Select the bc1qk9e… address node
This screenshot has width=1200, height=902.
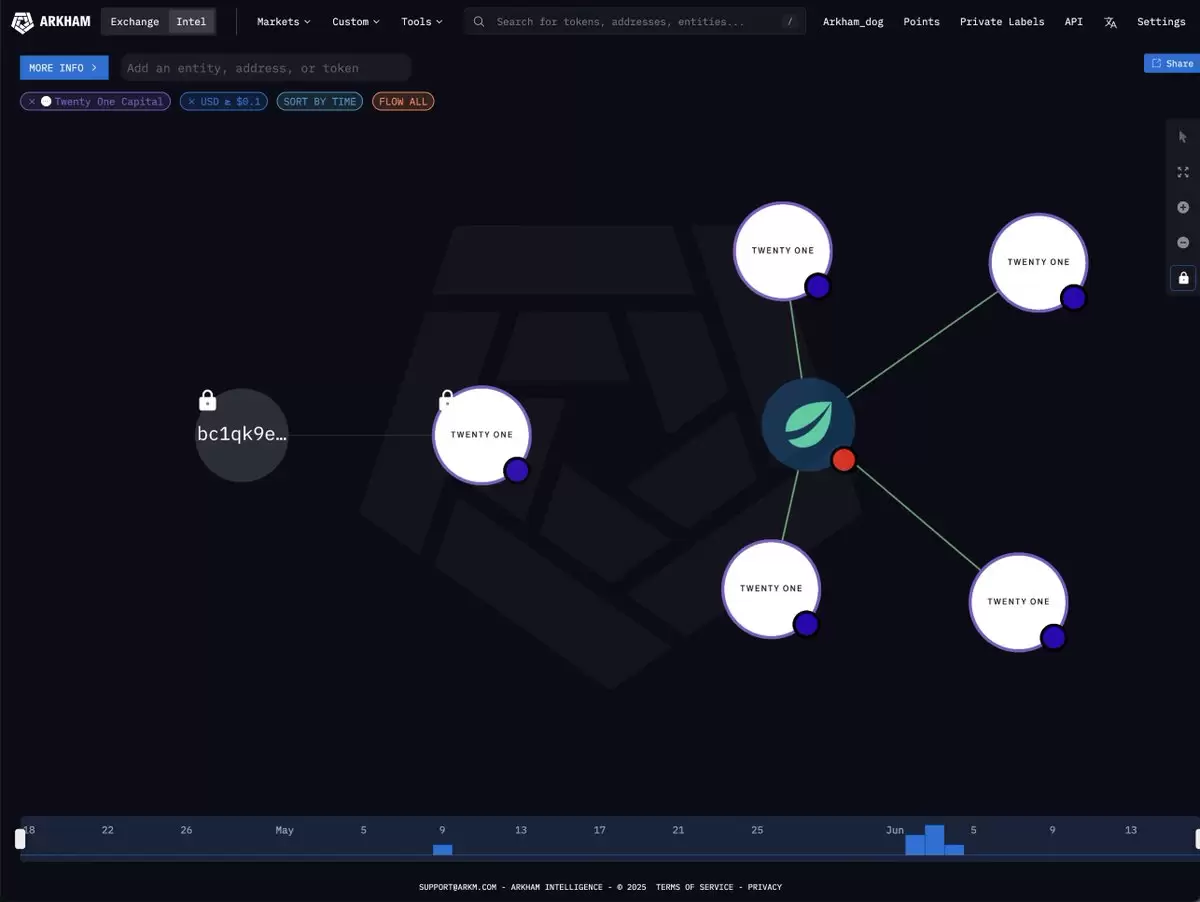(242, 435)
